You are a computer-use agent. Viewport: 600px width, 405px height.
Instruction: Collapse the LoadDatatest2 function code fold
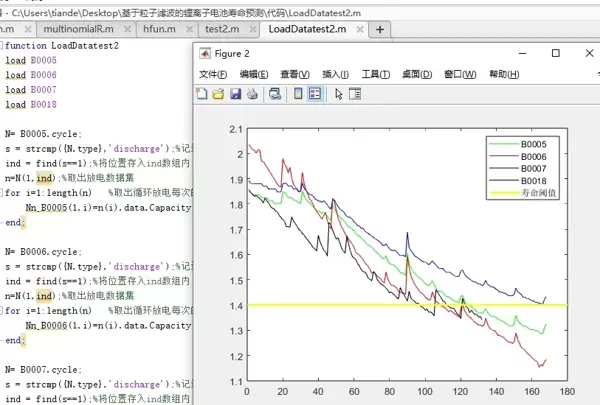point(3,46)
